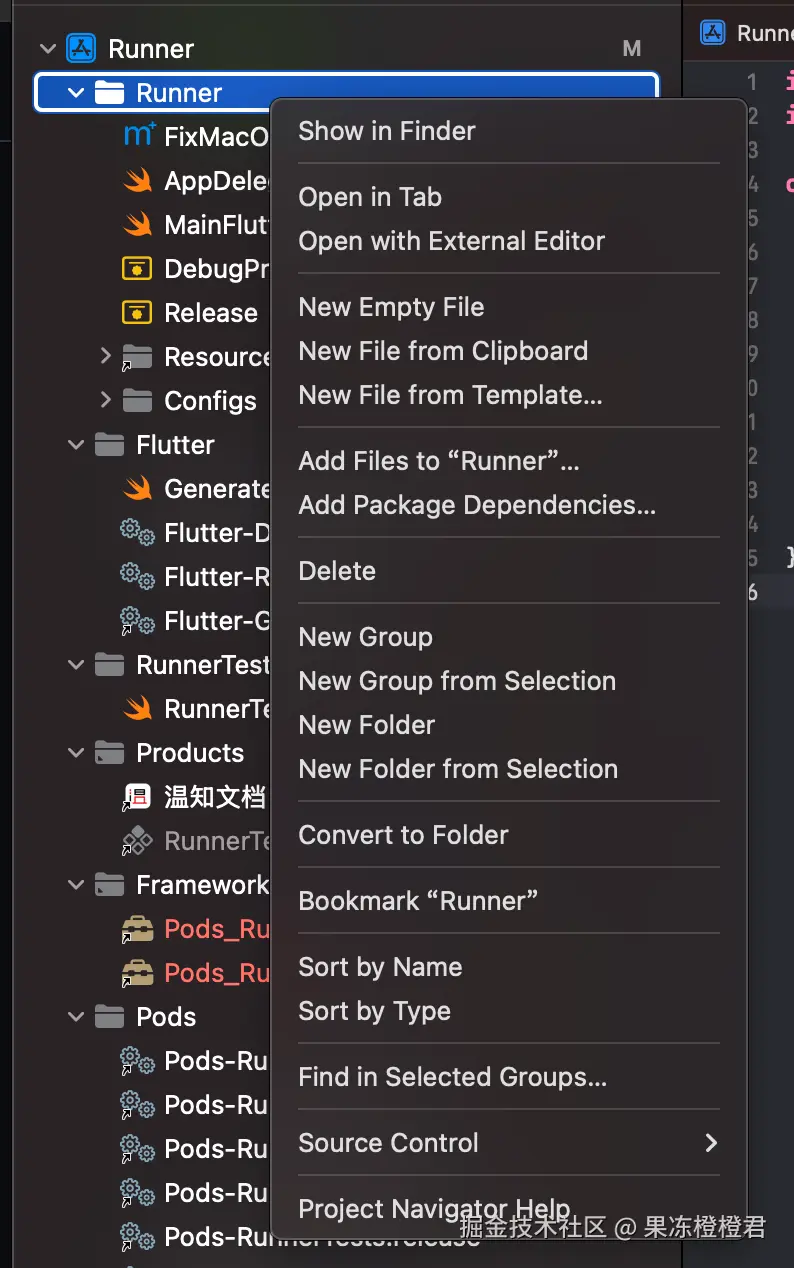Expand the Resources folder
Screen dimensions: 794x1268
[x=105, y=356]
